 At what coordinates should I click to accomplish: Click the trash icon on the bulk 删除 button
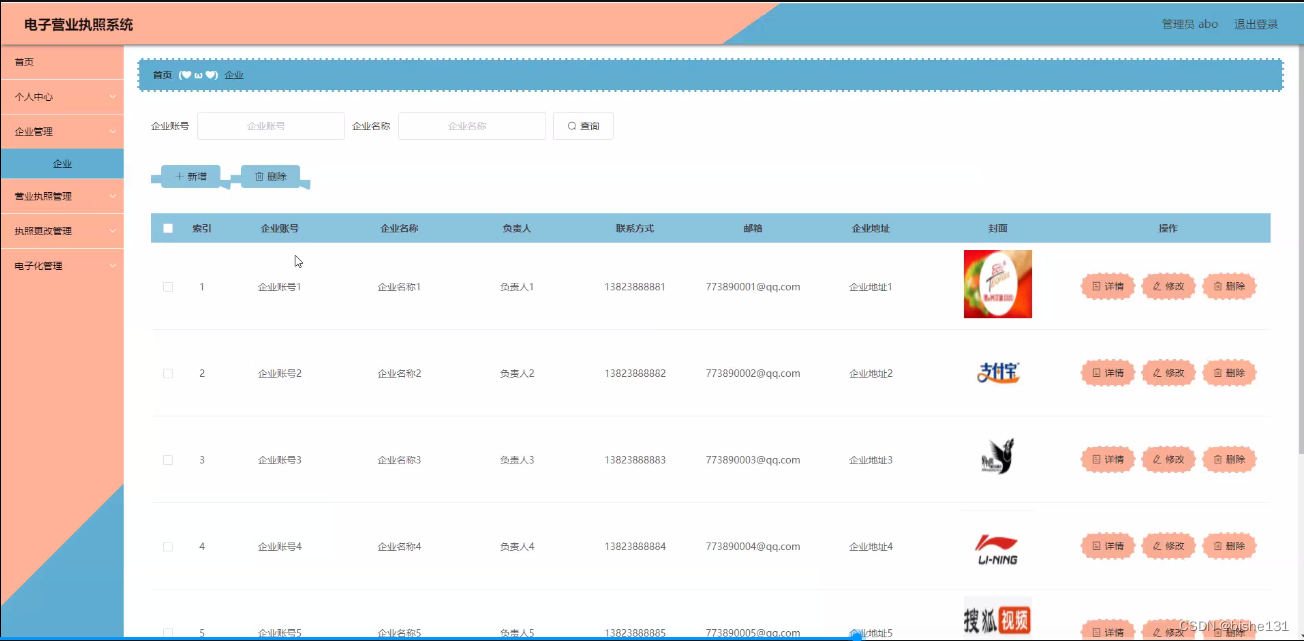click(x=258, y=176)
